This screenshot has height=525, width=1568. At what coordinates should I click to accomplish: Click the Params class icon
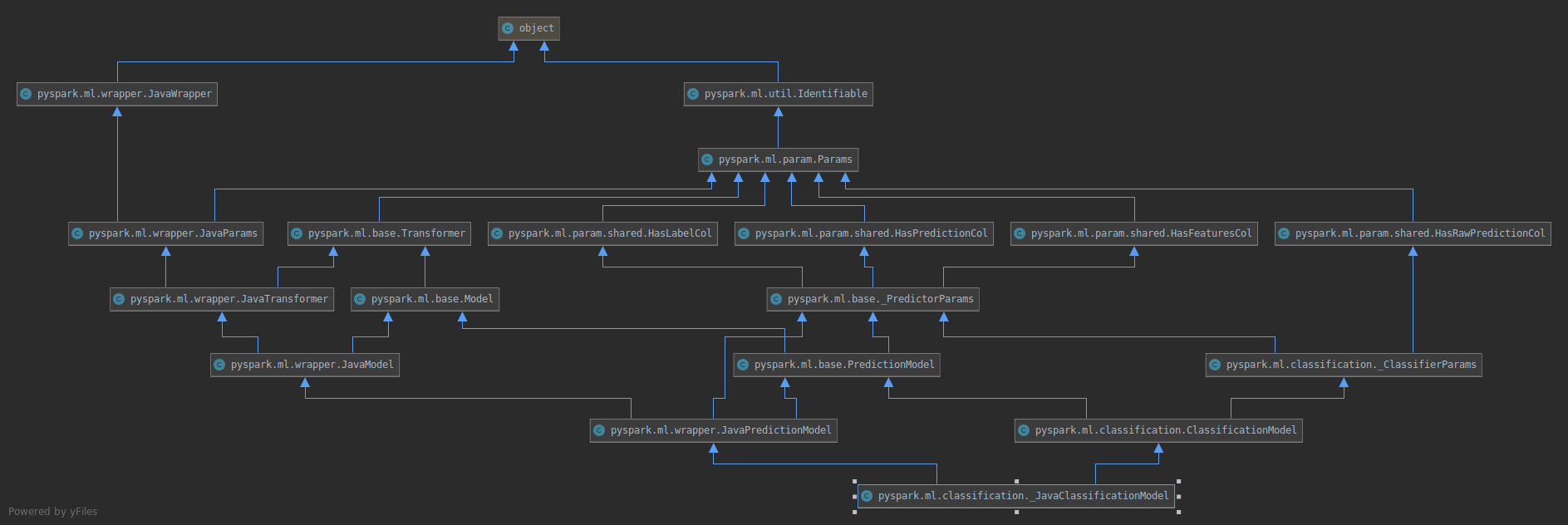point(707,159)
